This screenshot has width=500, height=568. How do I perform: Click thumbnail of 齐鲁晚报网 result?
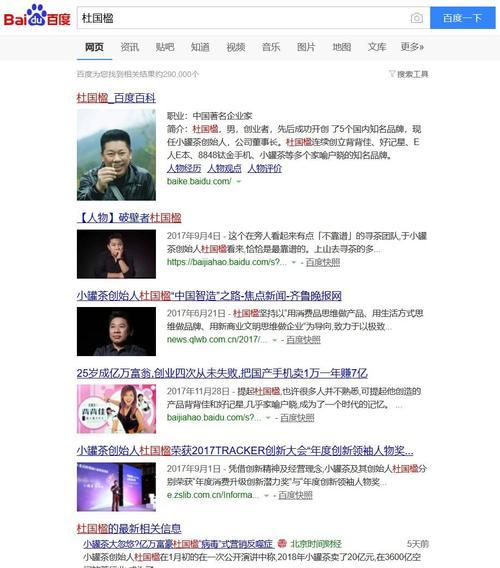[x=116, y=331]
